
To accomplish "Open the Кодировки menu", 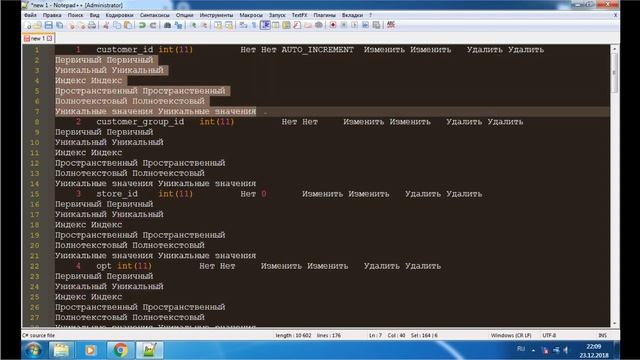I will pos(119,15).
